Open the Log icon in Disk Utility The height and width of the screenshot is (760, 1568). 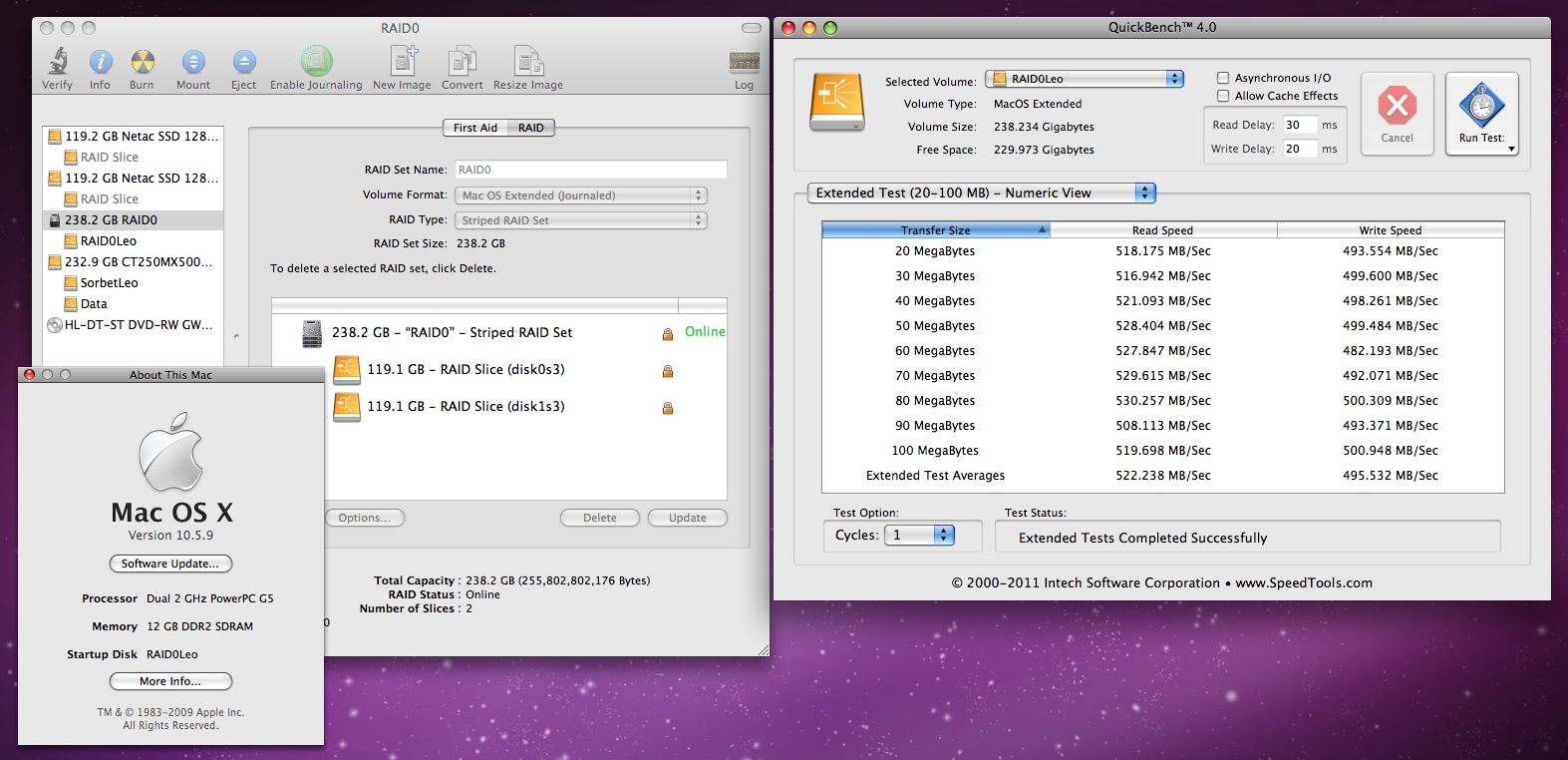pos(745,62)
